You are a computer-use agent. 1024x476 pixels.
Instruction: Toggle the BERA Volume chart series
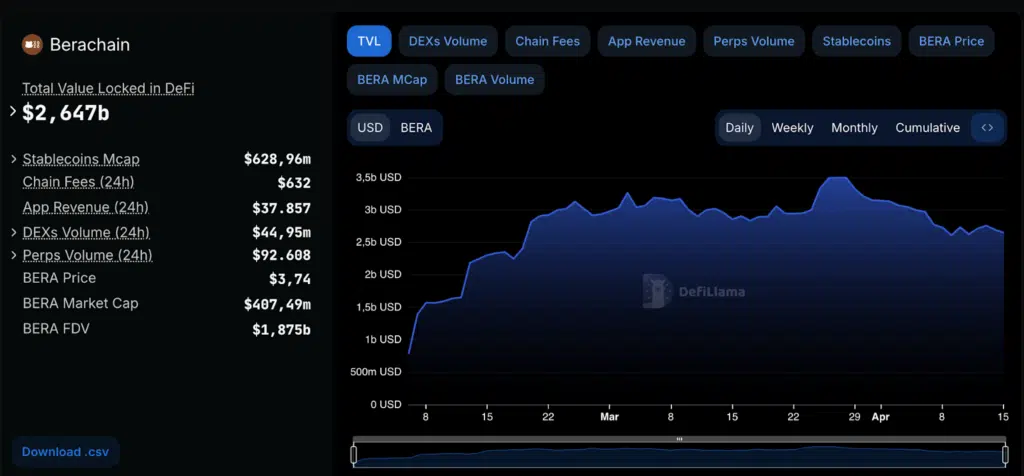494,80
